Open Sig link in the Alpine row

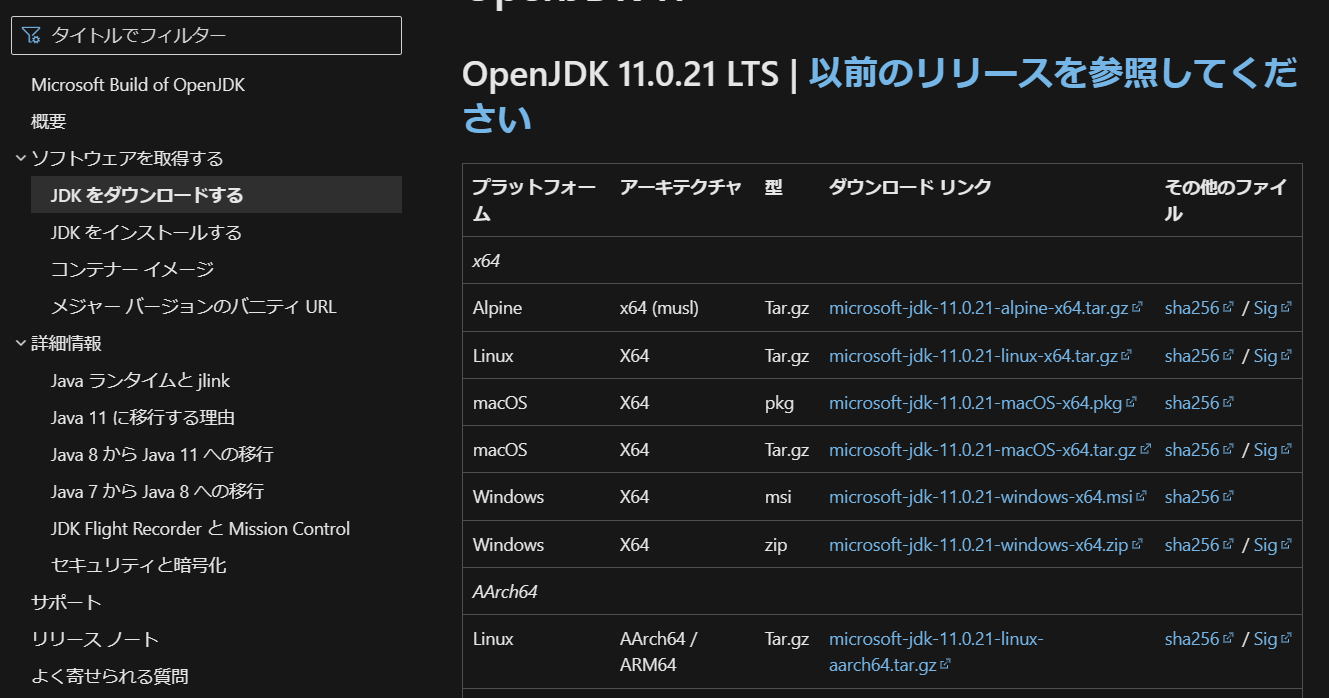[x=1265, y=308]
